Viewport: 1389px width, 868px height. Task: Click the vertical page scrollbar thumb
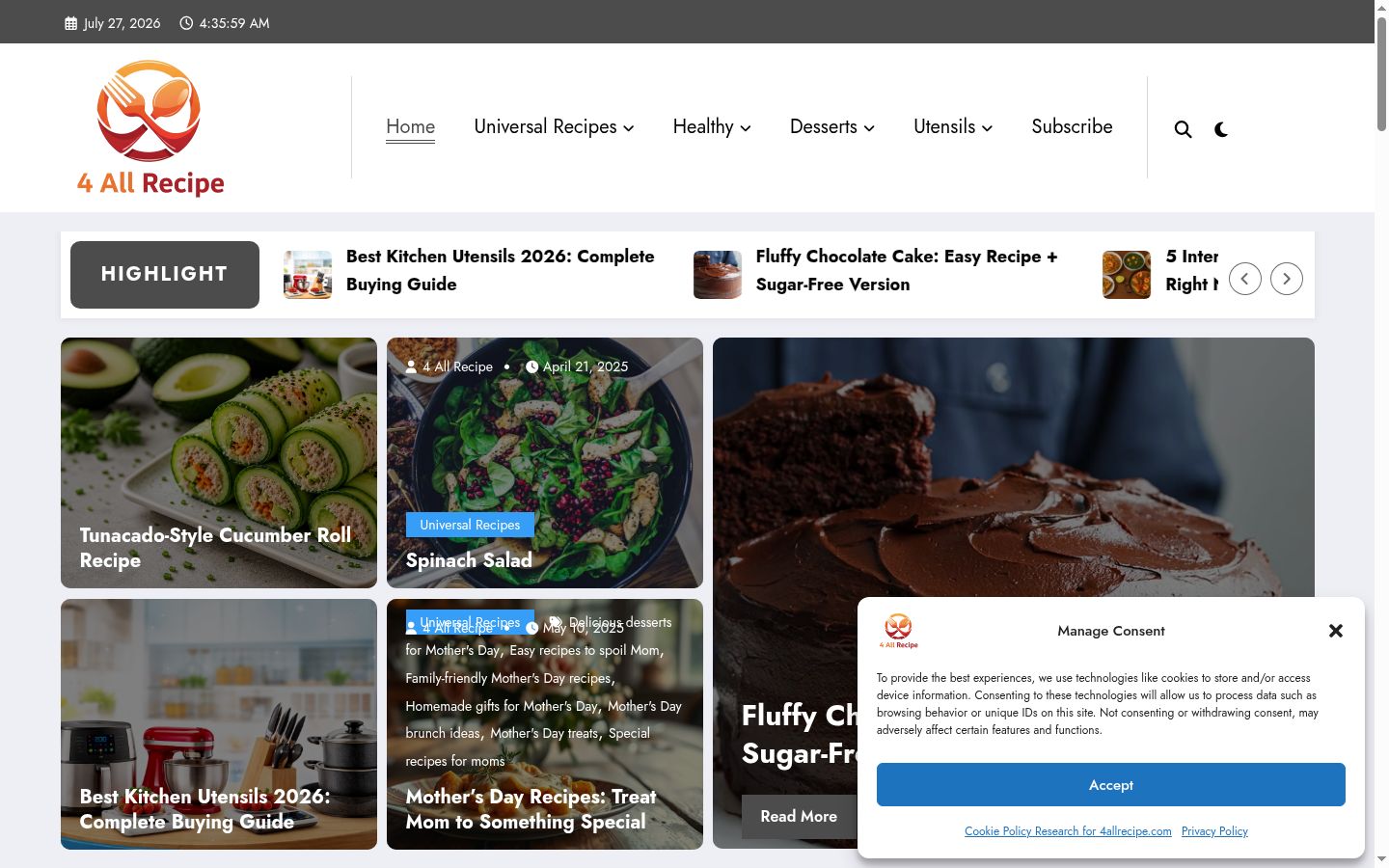1381,73
